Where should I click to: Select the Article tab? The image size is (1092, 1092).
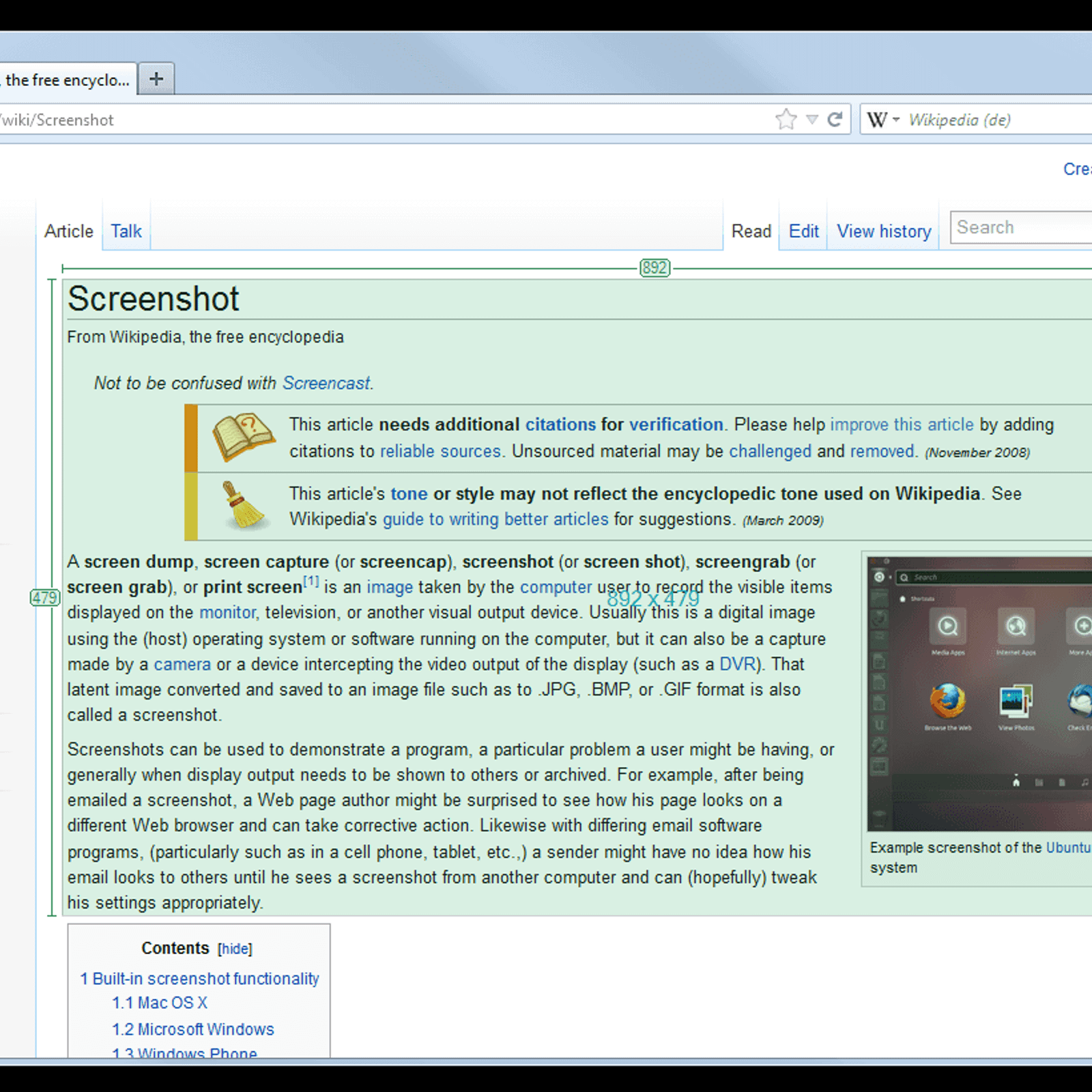pos(69,231)
